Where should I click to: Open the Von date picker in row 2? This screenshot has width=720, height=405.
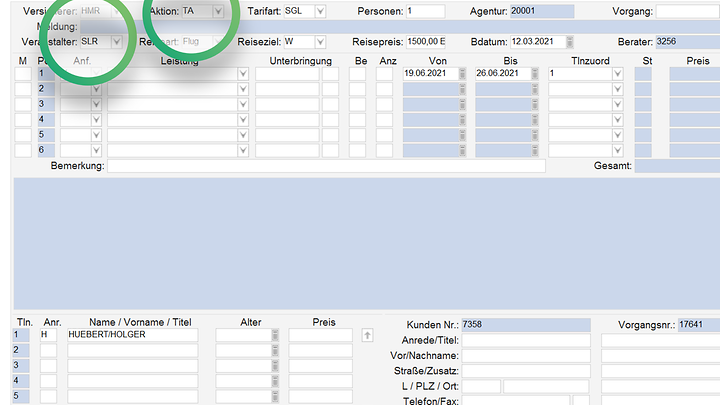pyautogui.click(x=462, y=89)
